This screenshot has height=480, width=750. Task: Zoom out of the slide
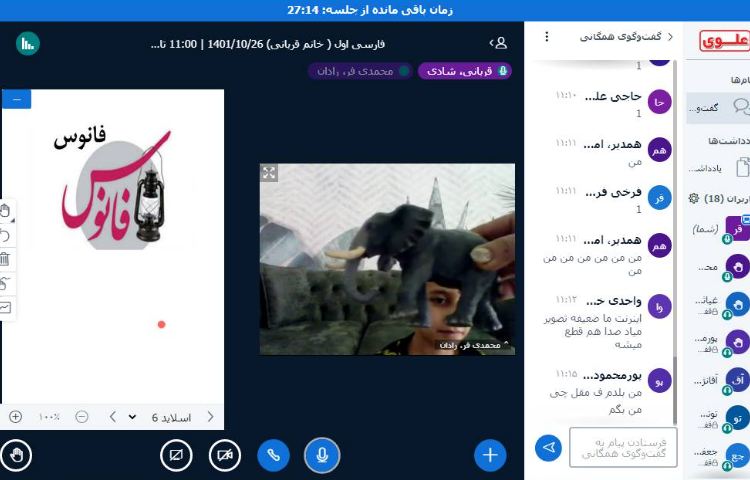pyautogui.click(x=82, y=417)
